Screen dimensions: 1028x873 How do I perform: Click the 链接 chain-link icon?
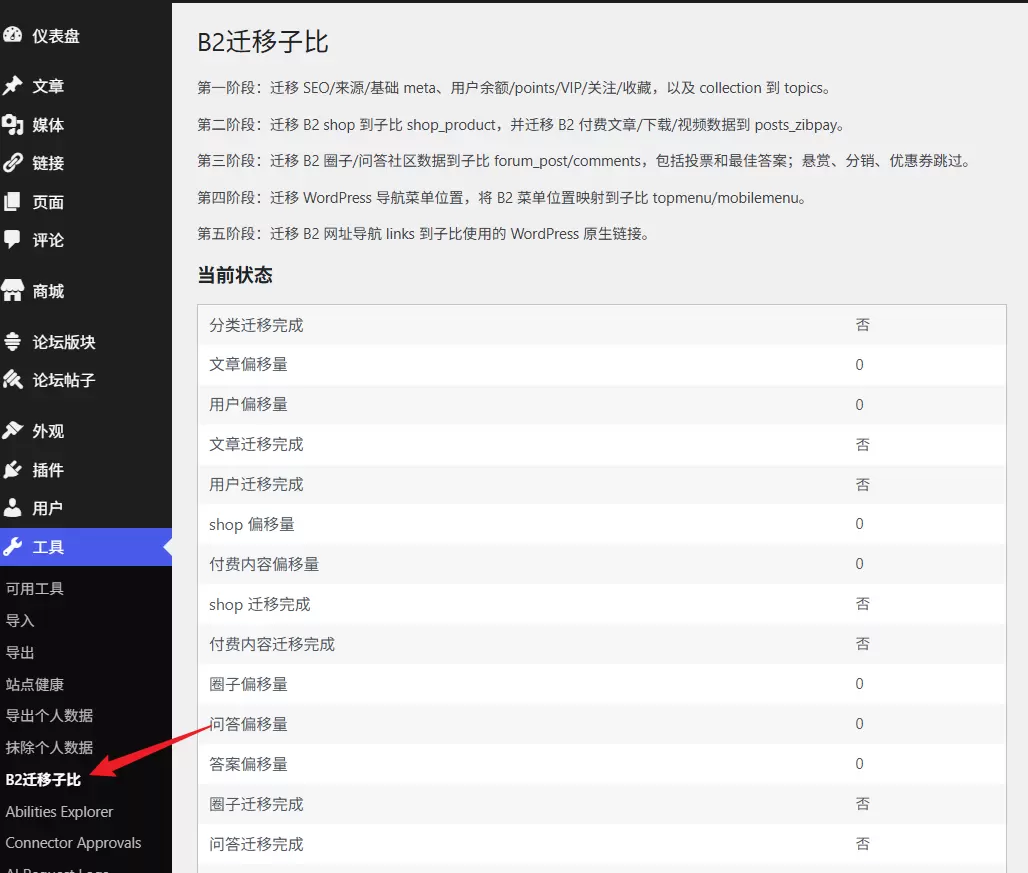tap(12, 163)
